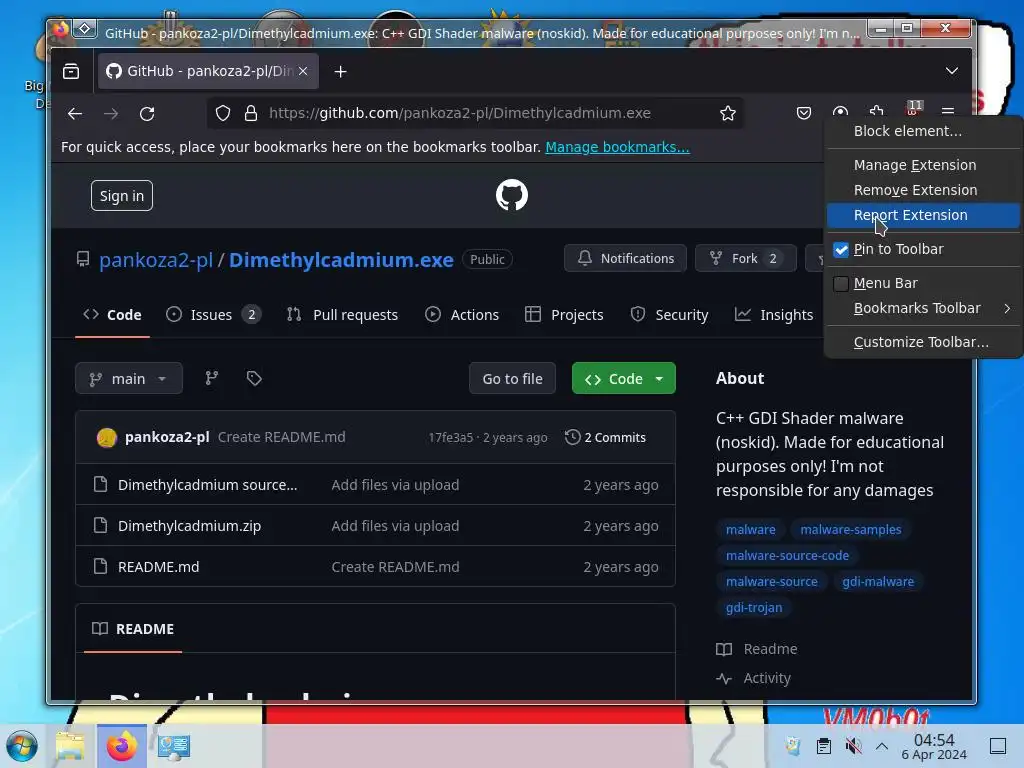1024x768 pixels.
Task: Enable the Menu Bar checkbox
Action: coord(841,283)
